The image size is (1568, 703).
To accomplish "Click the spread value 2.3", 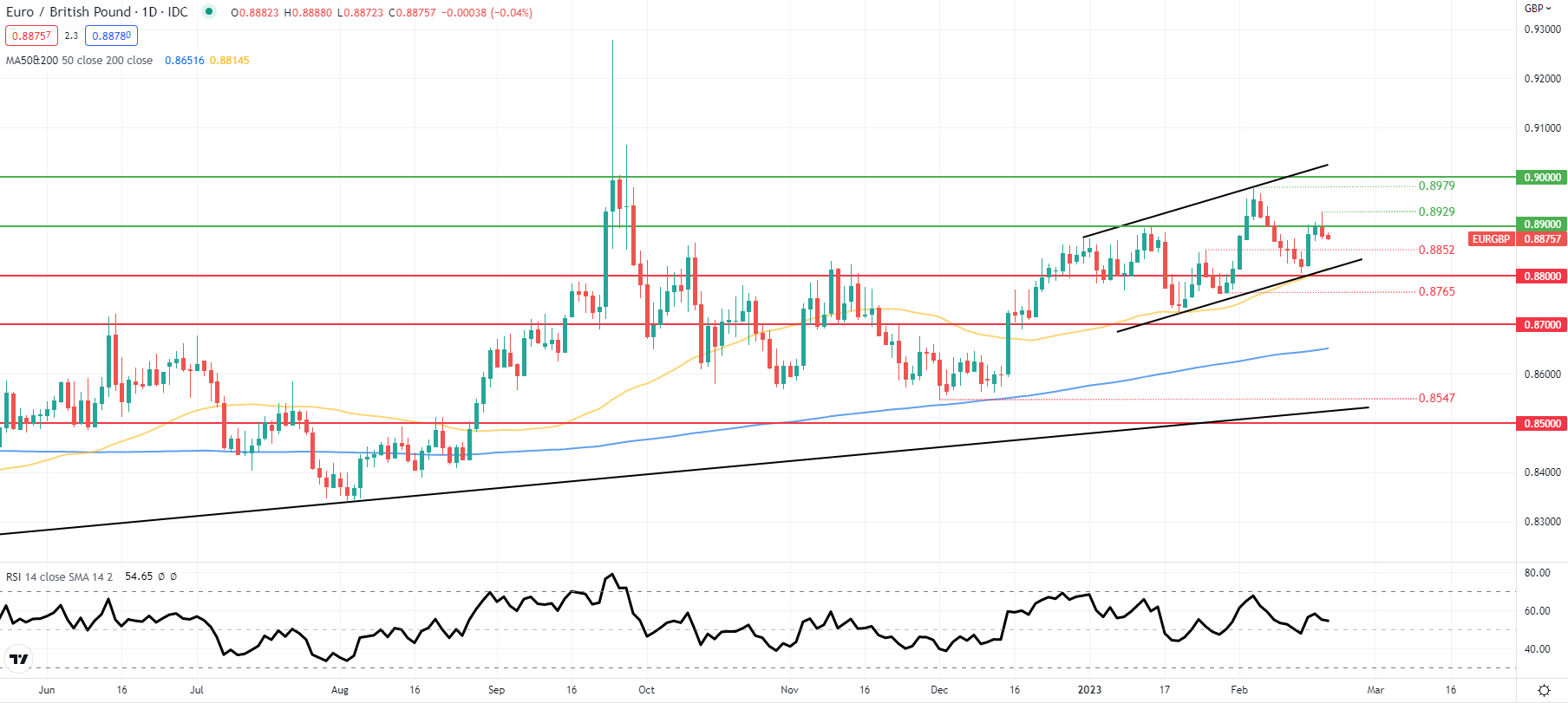I will click(x=71, y=36).
